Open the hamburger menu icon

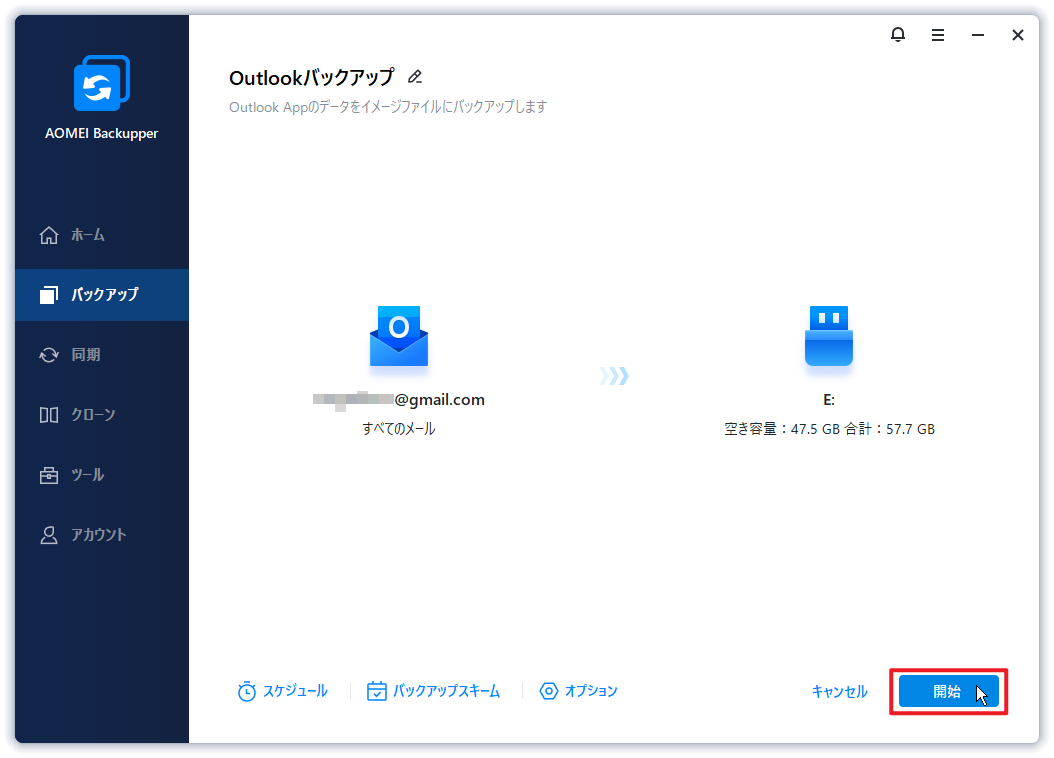tap(938, 35)
